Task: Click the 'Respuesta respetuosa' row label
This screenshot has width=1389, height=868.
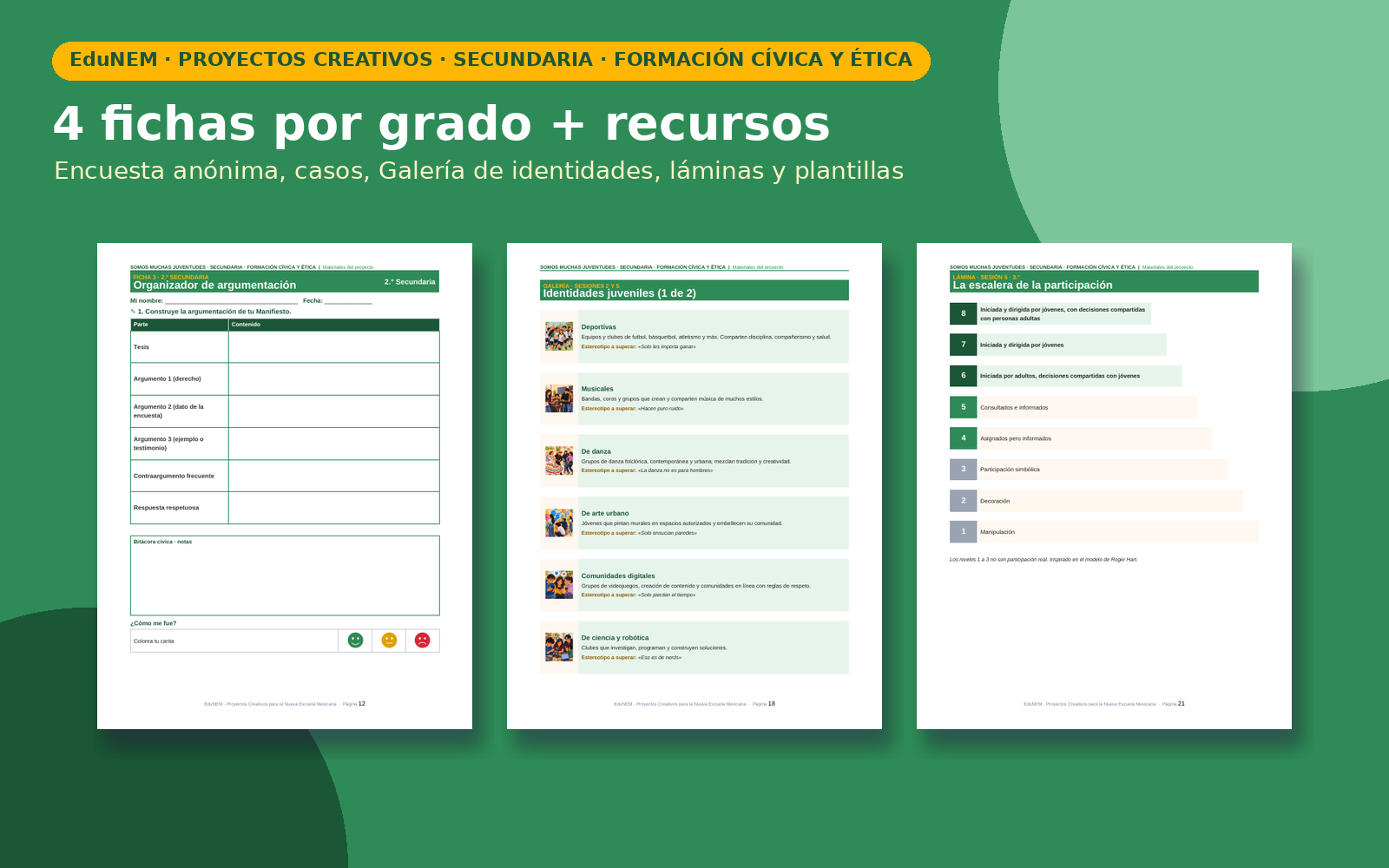Action: (x=166, y=508)
